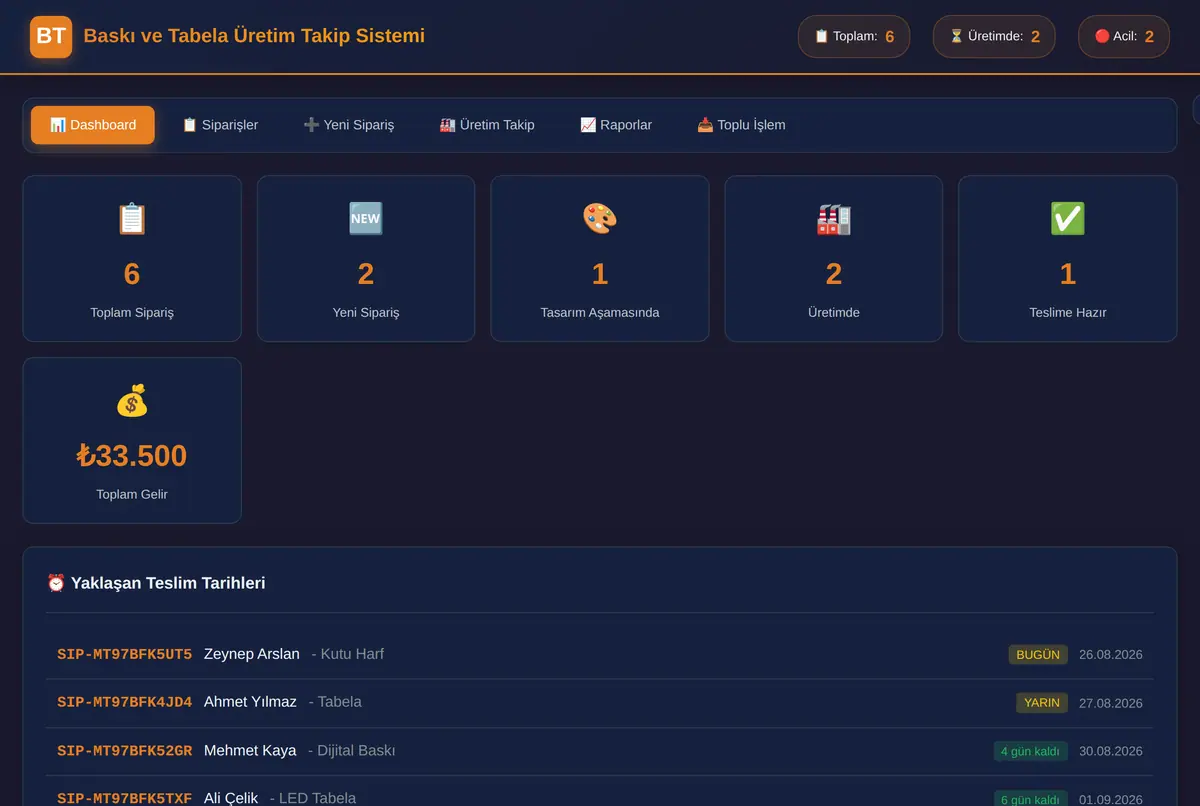Open the Dashboard tab
The width and height of the screenshot is (1200, 806).
pyautogui.click(x=93, y=125)
